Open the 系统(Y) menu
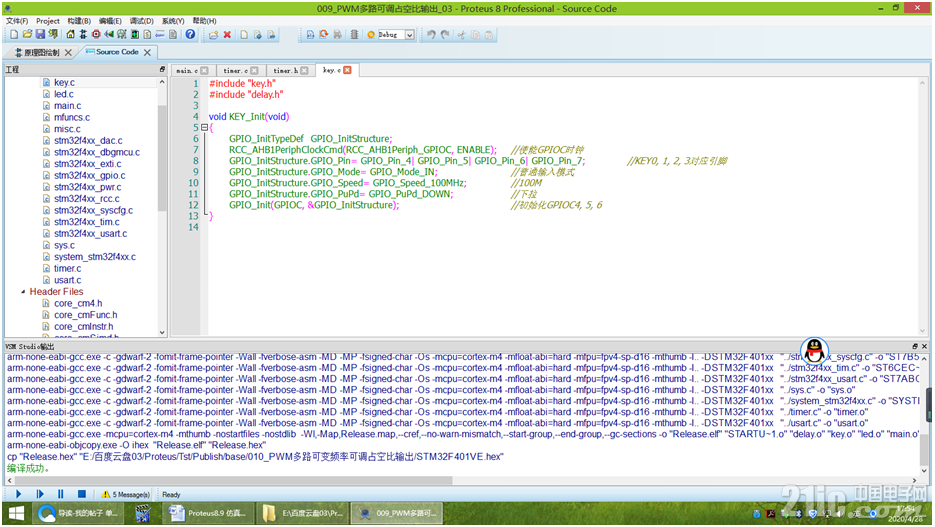Viewport: 935px width, 527px height. coord(173,21)
